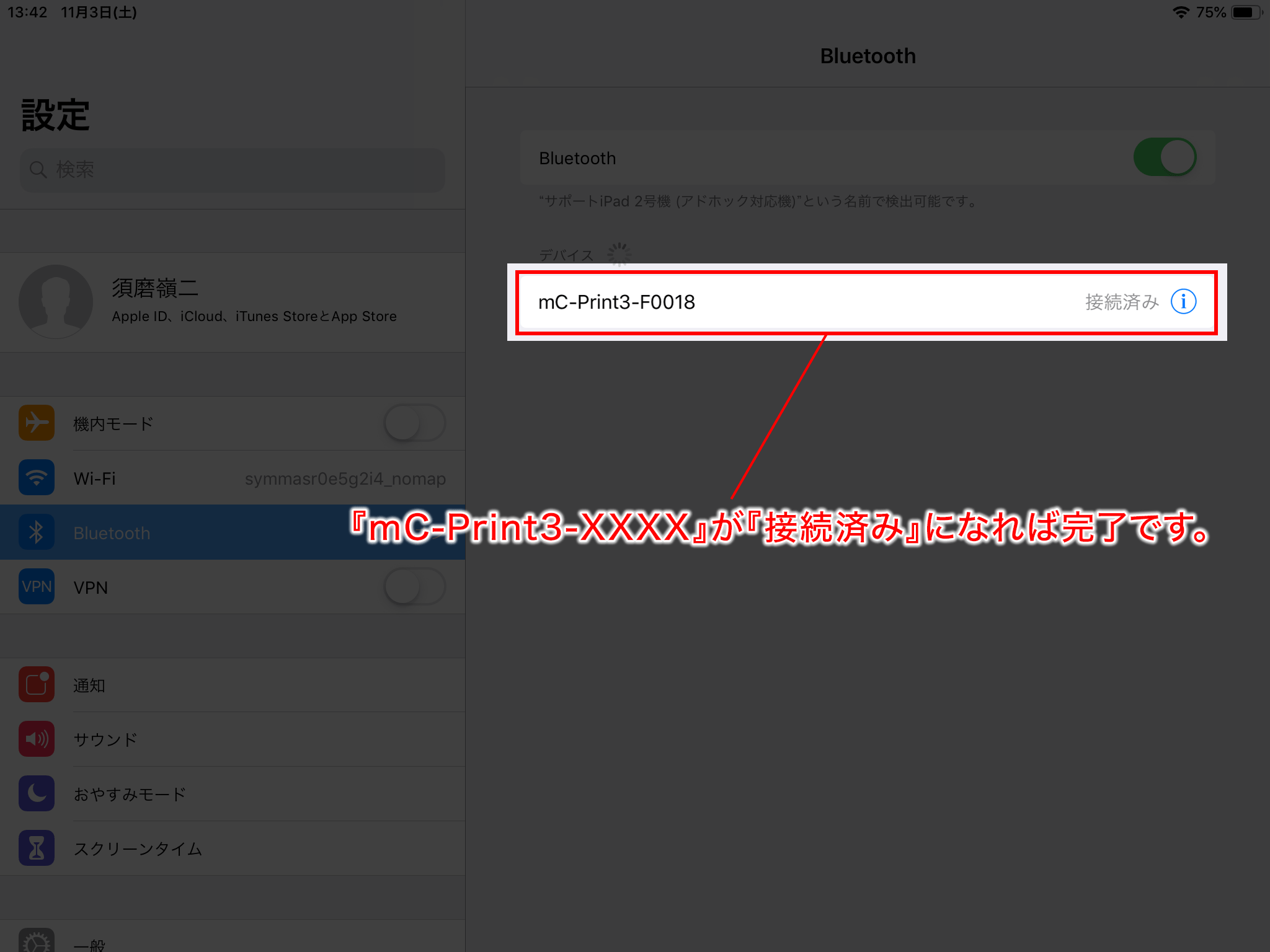The width and height of the screenshot is (1270, 952).
Task: Open the 一般 settings row
Action: pos(233,936)
